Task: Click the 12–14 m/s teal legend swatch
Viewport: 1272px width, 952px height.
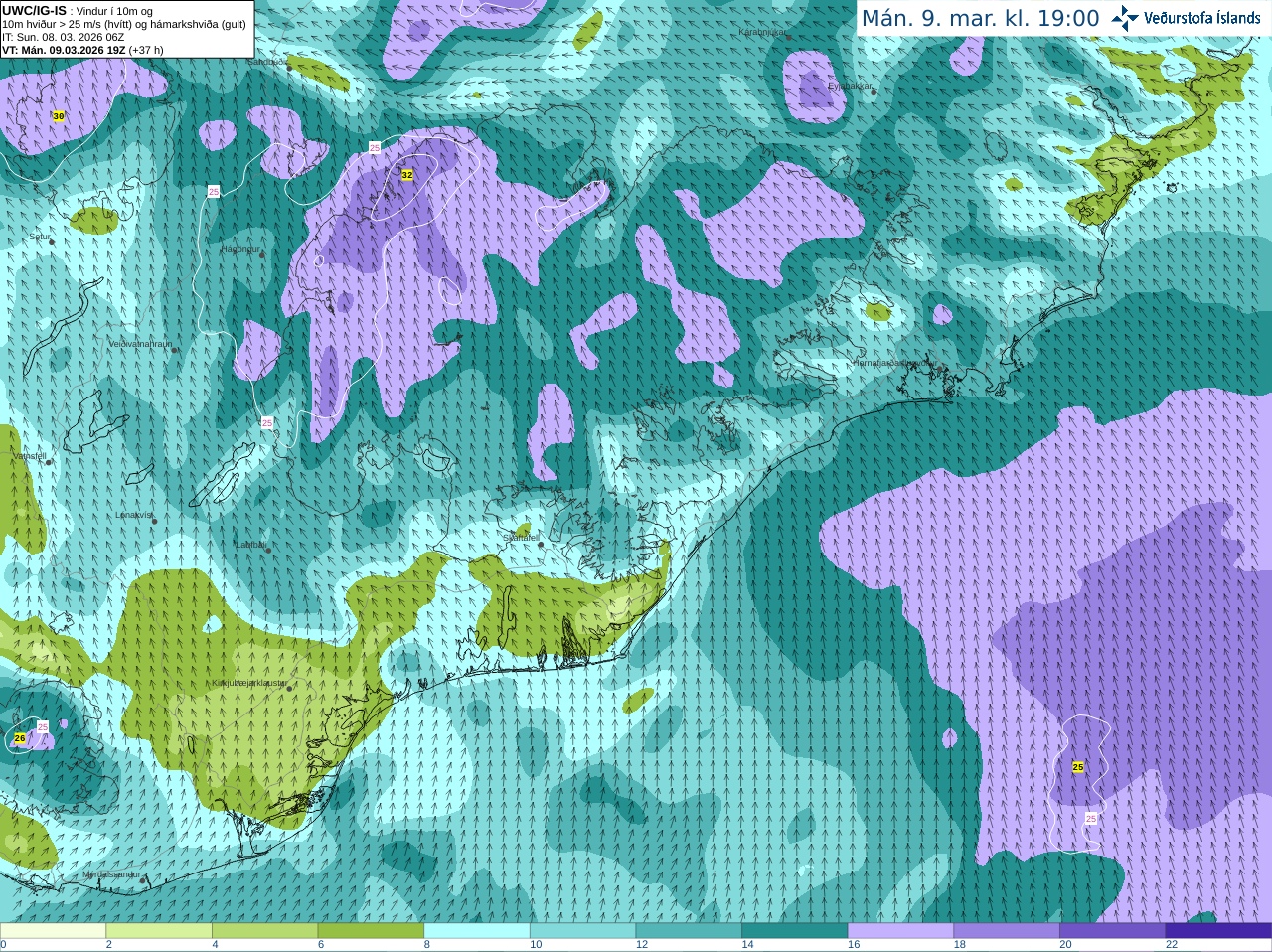Action: tap(689, 930)
